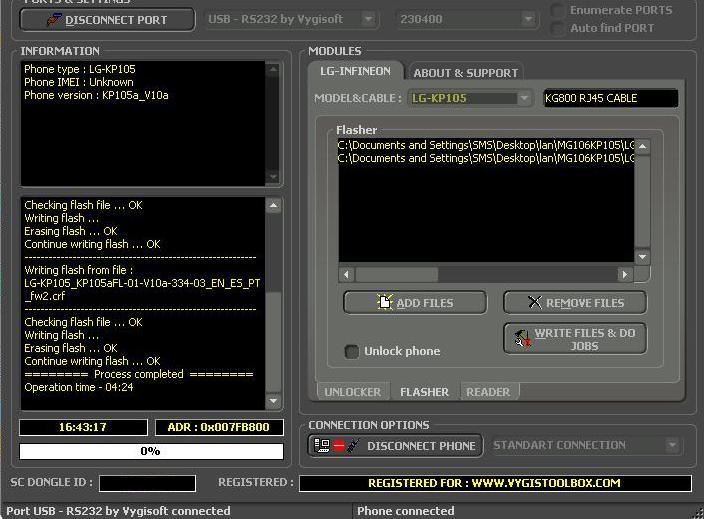Switch to the About & Support tab
The height and width of the screenshot is (519, 704).
pos(466,73)
